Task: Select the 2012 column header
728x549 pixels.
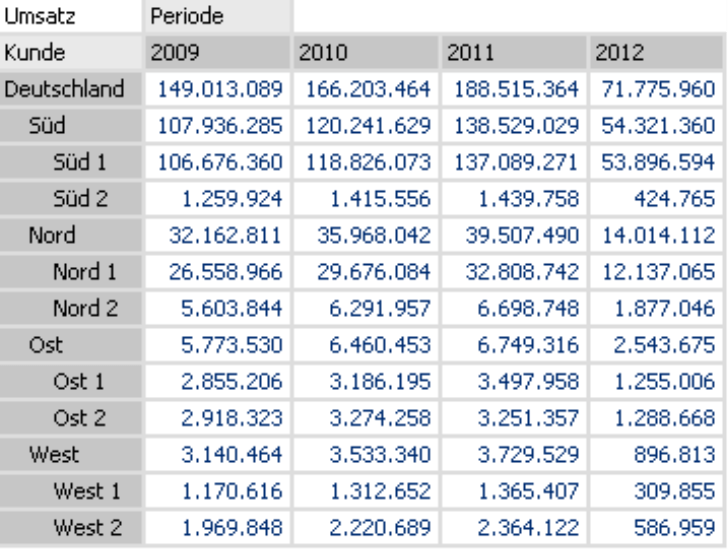Action: (656, 52)
